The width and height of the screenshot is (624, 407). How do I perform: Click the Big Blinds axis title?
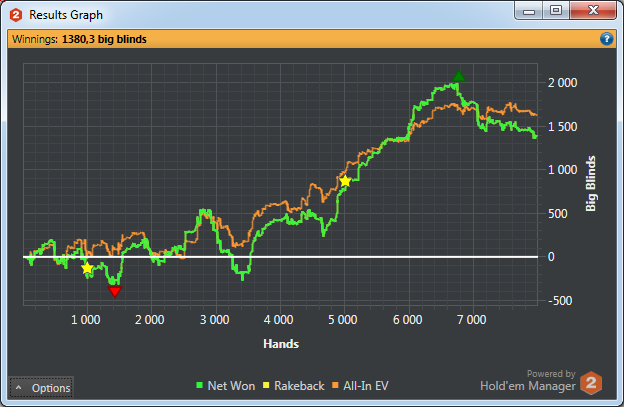point(591,183)
